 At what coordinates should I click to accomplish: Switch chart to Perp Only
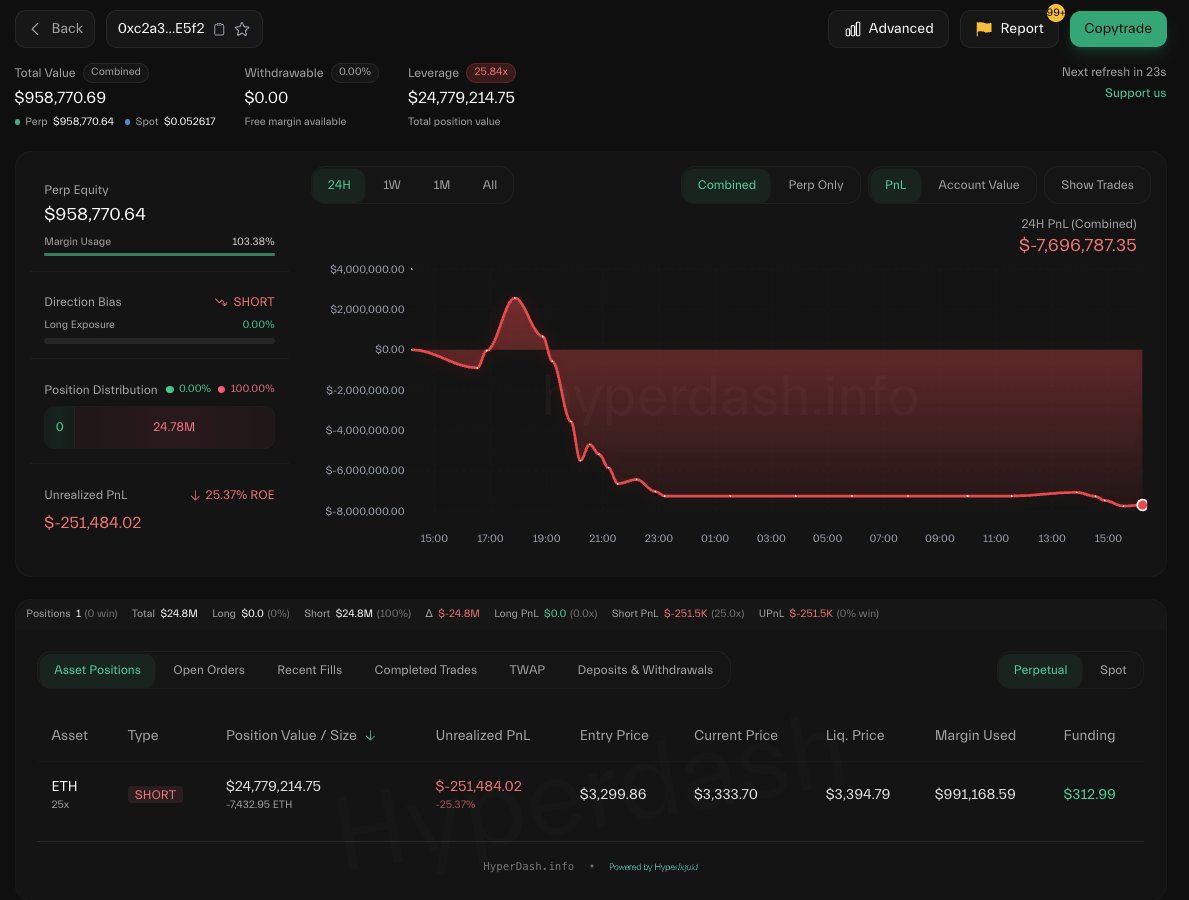[x=815, y=185]
